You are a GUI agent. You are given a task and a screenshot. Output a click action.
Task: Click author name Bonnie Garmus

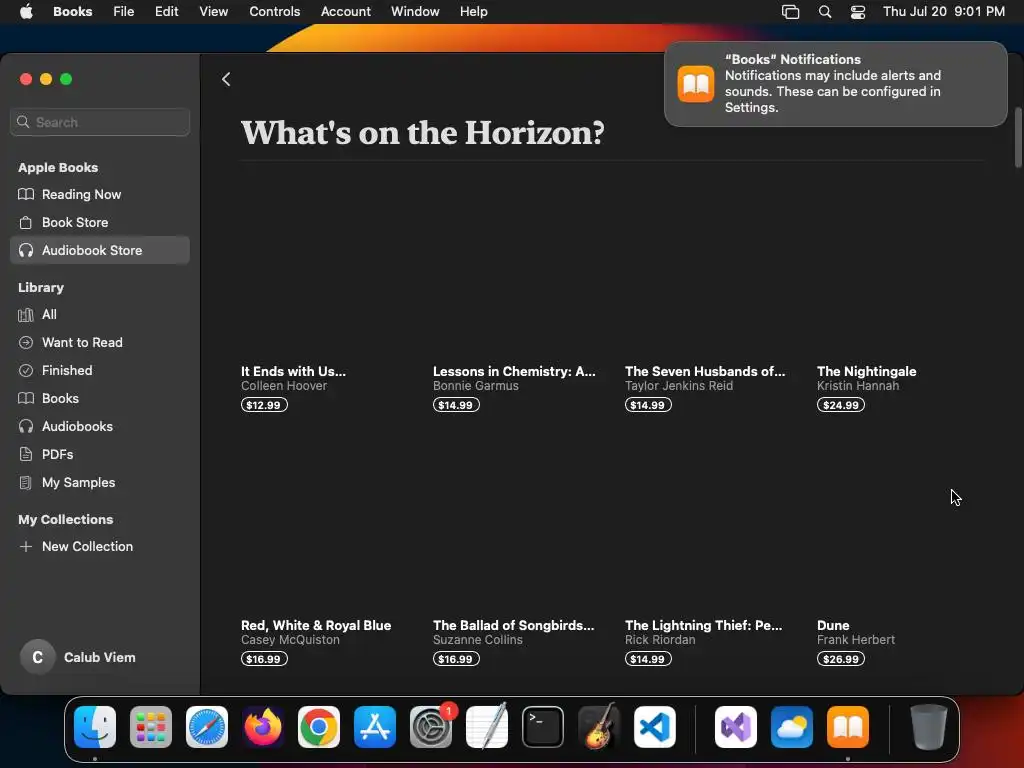point(475,385)
